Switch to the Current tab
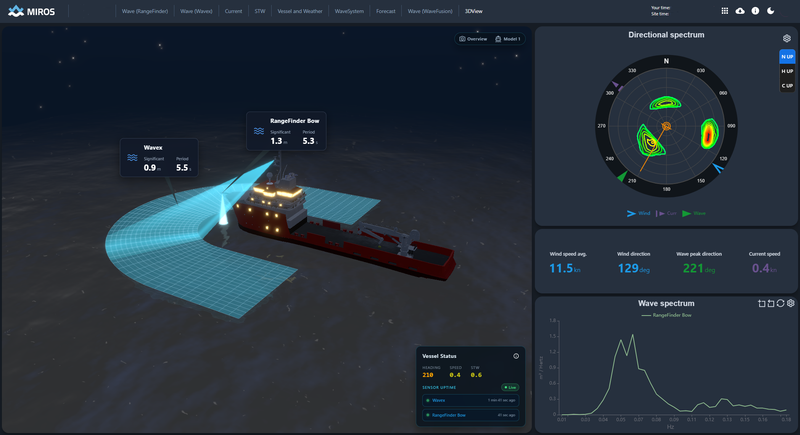This screenshot has width=800, height=435. tap(233, 11)
